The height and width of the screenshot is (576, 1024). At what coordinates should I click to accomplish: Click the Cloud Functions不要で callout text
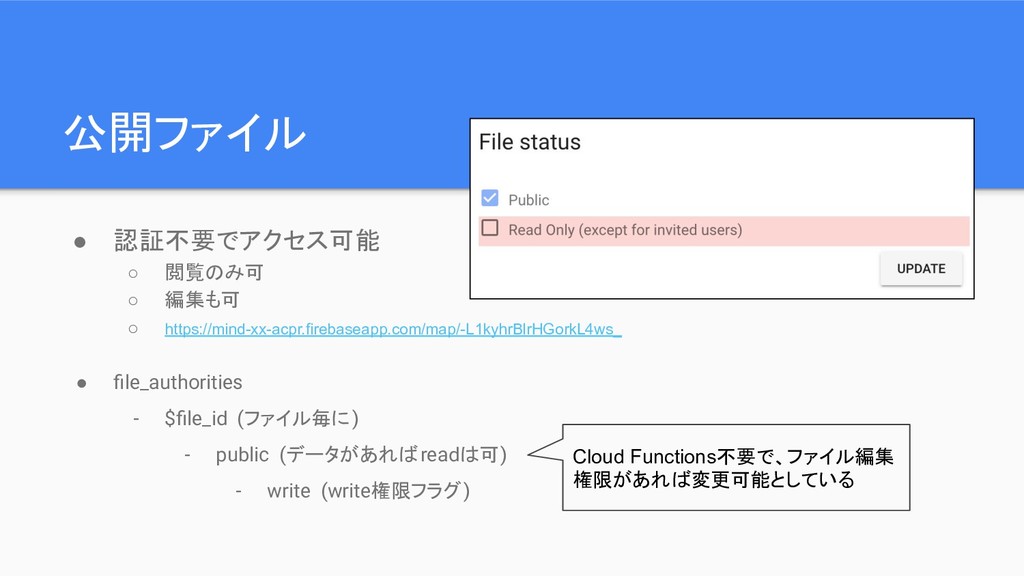point(733,468)
